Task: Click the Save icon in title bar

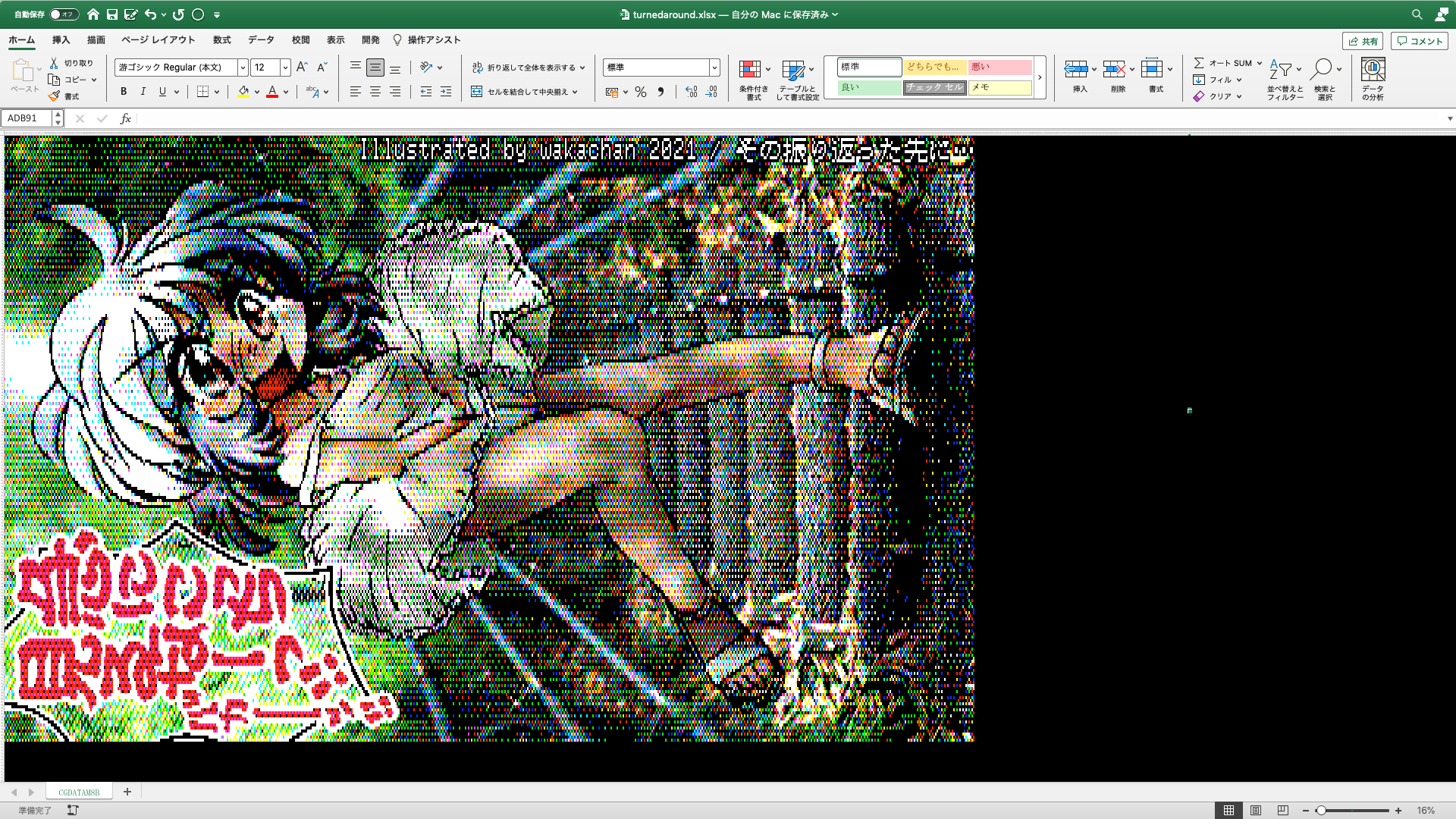Action: coord(112,14)
